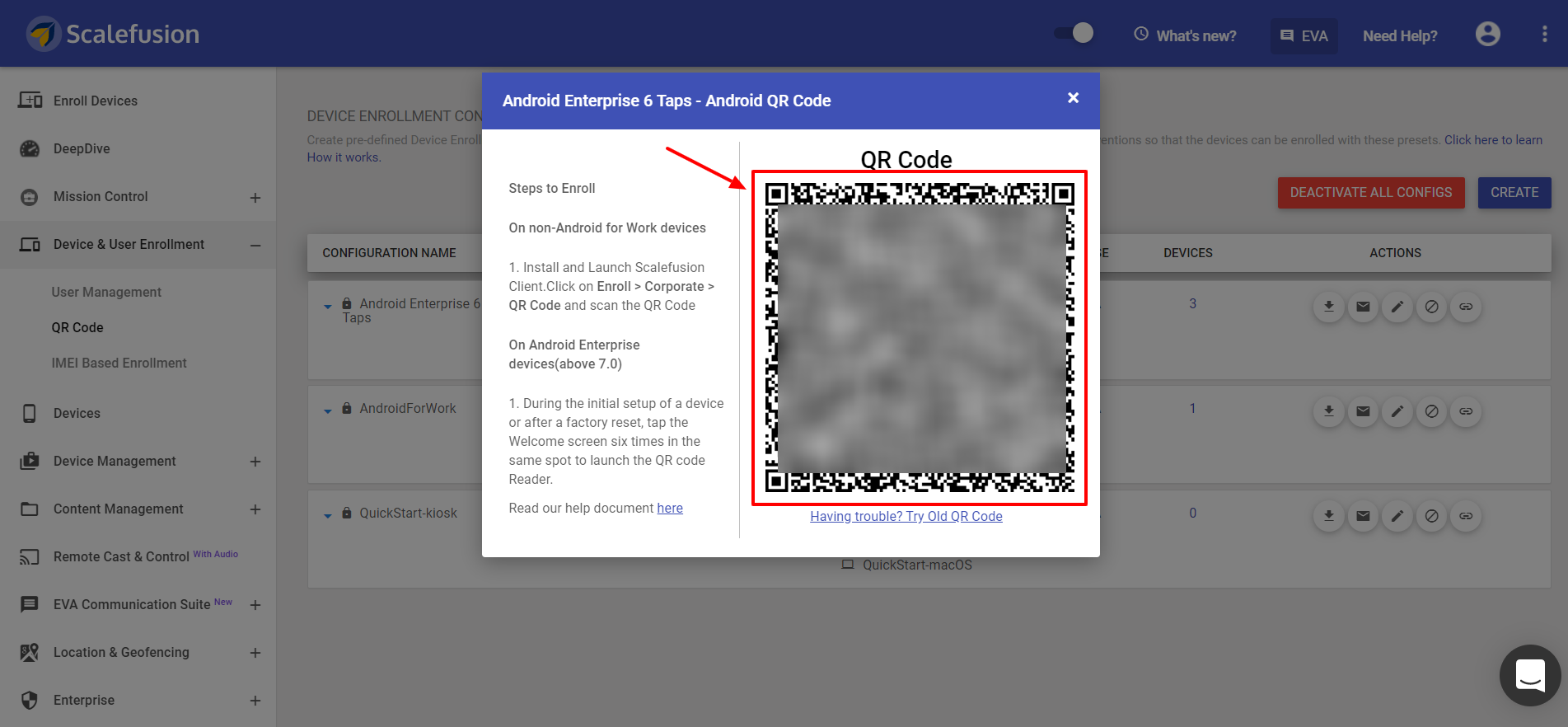Open the EVA chat button
This screenshot has width=1568, height=727.
point(1304,36)
